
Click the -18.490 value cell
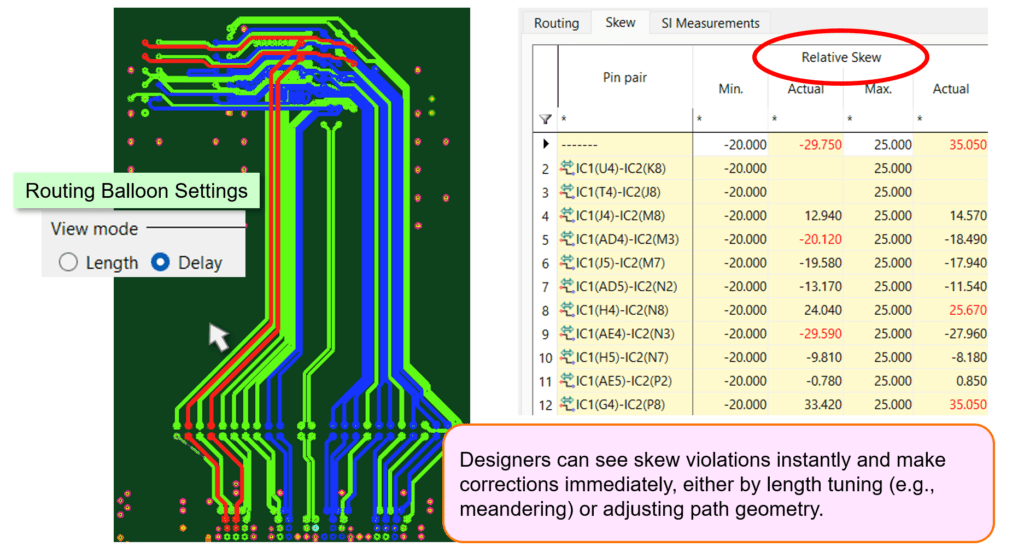pyautogui.click(x=965, y=239)
